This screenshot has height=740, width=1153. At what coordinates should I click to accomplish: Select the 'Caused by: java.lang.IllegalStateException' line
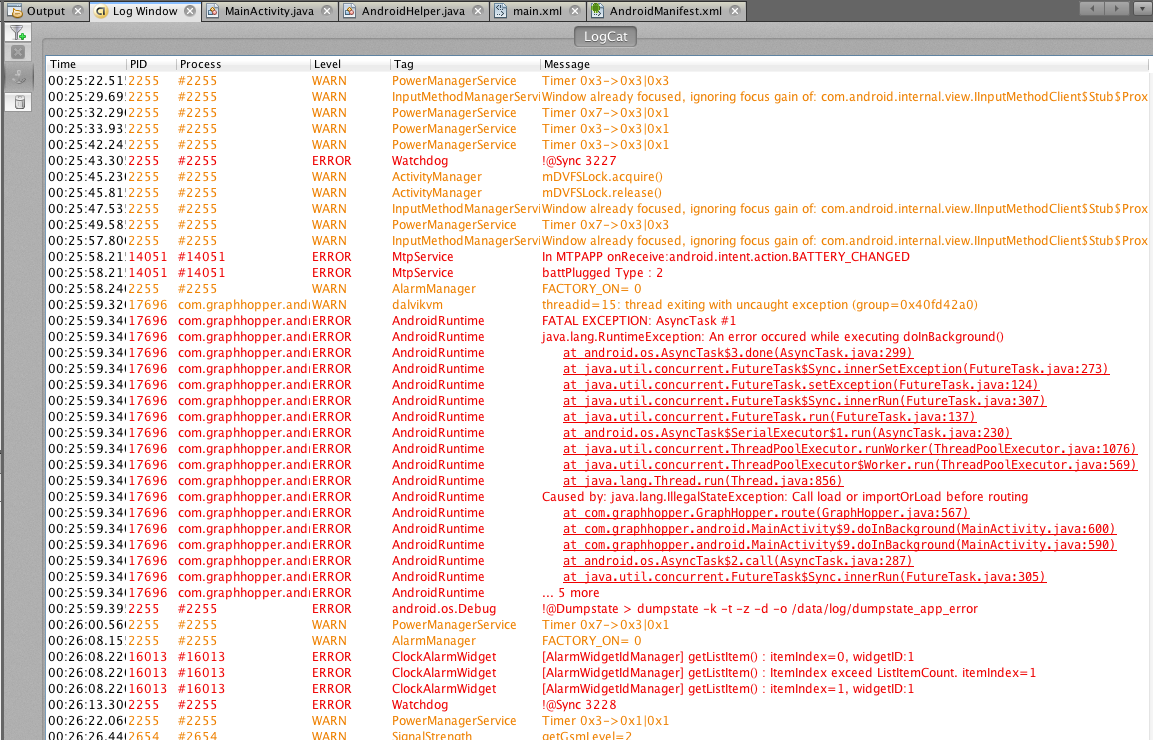tap(785, 497)
